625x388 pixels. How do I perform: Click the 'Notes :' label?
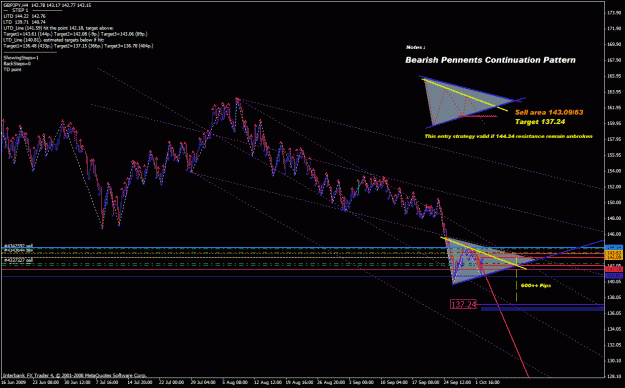(415, 47)
